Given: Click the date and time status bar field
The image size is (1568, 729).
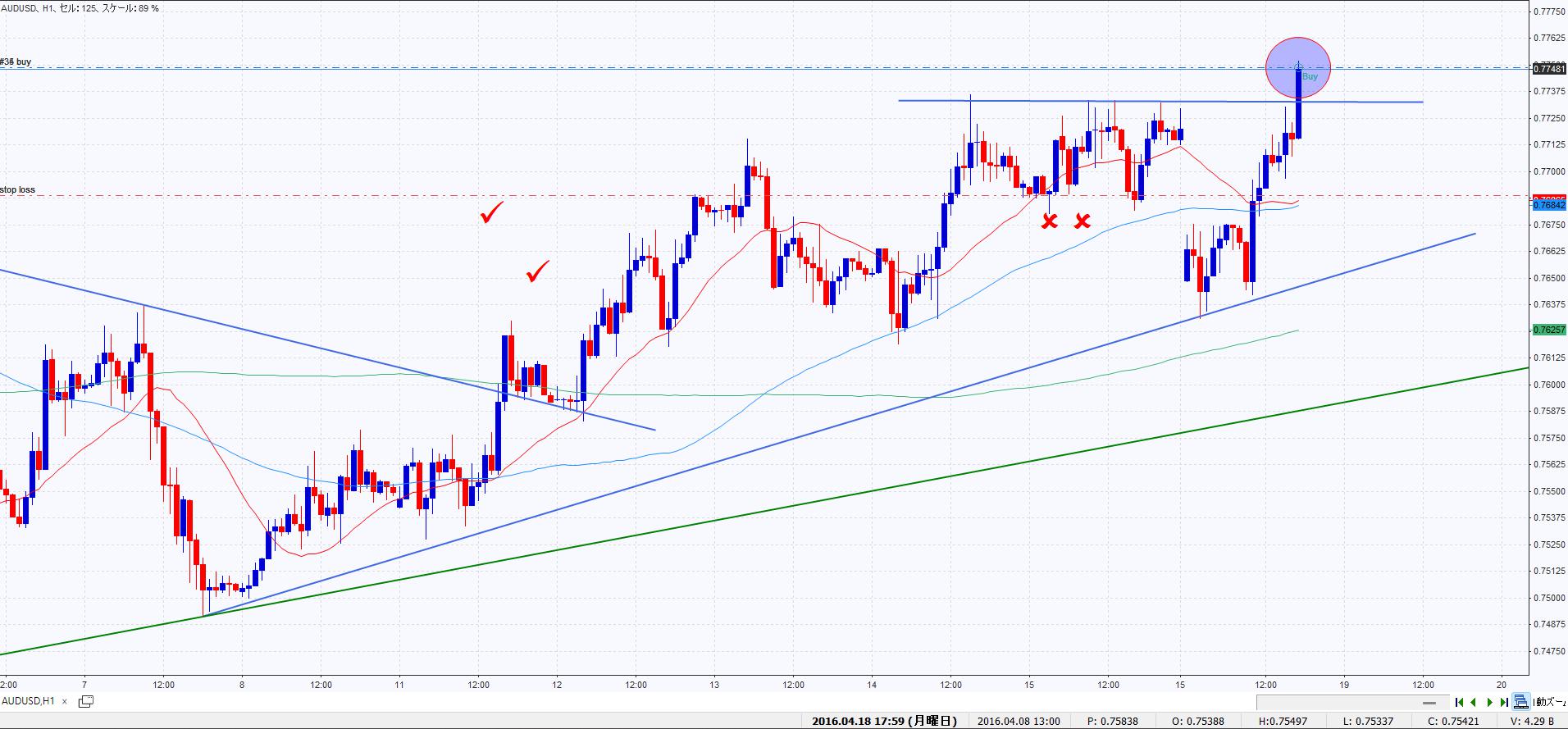Looking at the screenshot, I should [884, 722].
